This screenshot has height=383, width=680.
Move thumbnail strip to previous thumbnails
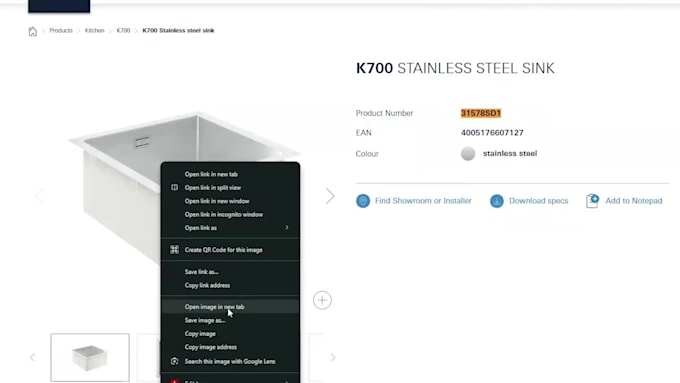pyautogui.click(x=33, y=357)
